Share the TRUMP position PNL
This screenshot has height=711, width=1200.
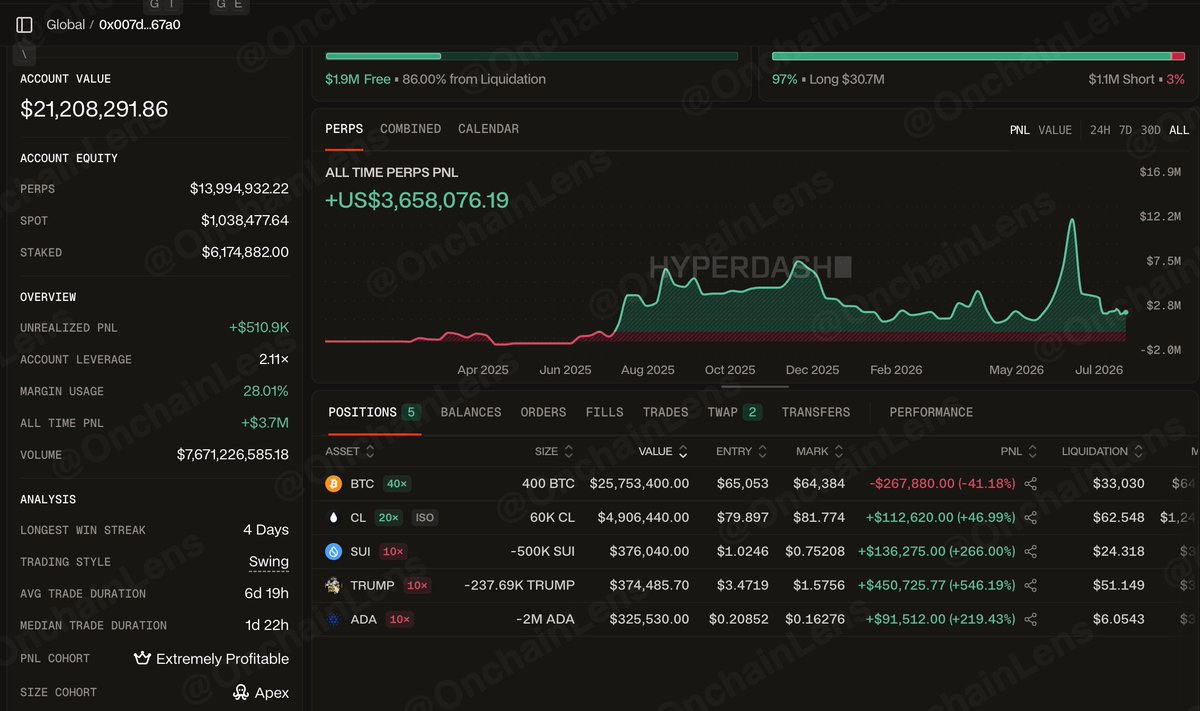[1031, 586]
